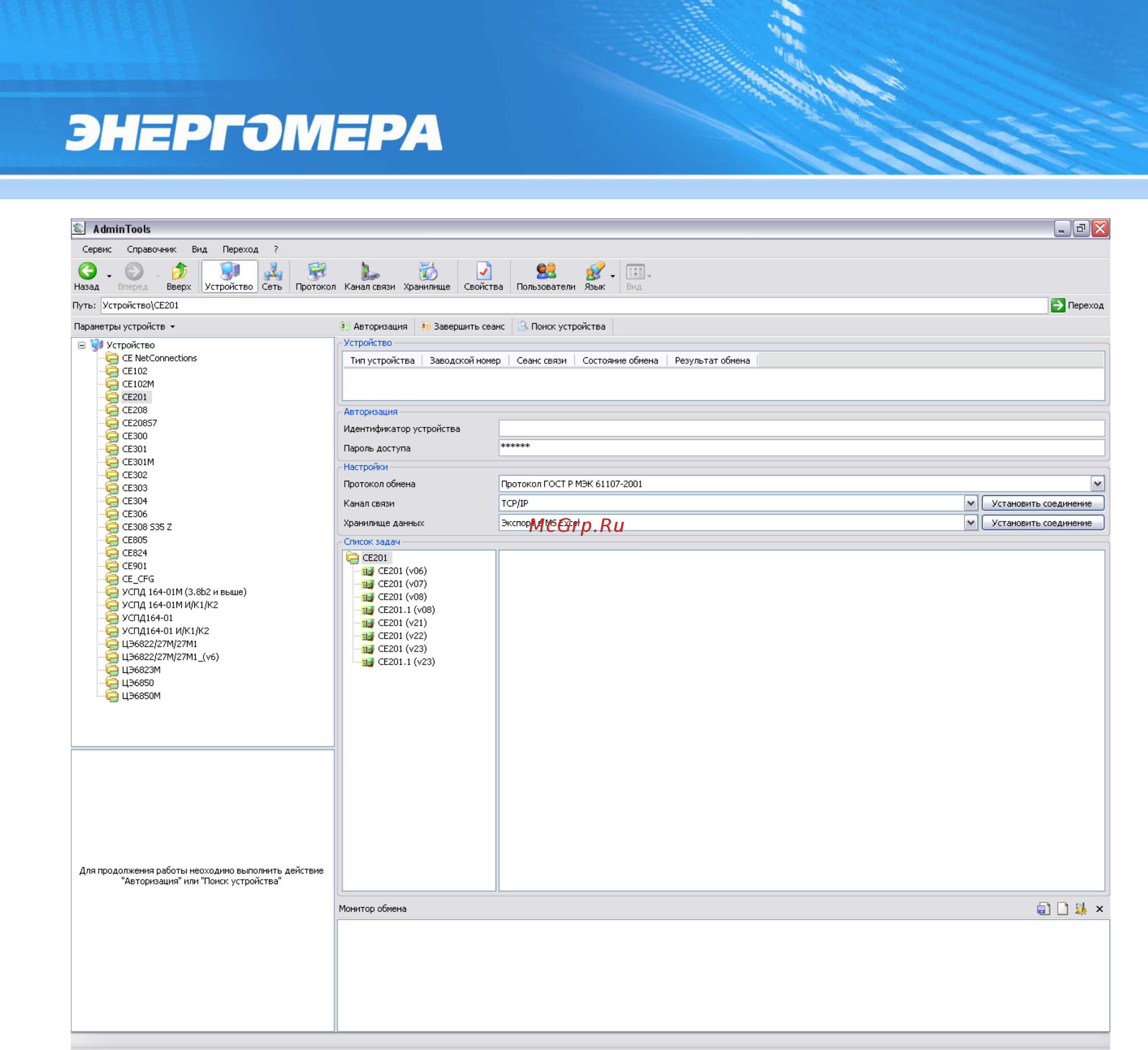Click the Назад back arrow icon
Screen dimensions: 1148x1050
pos(87,271)
